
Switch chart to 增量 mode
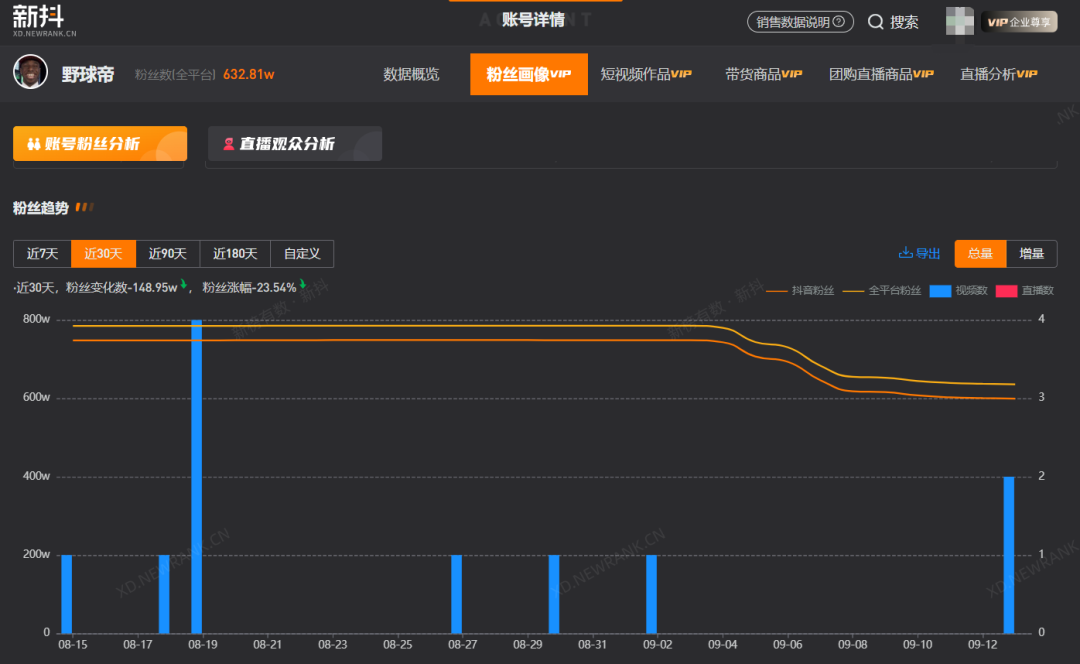coord(1031,254)
